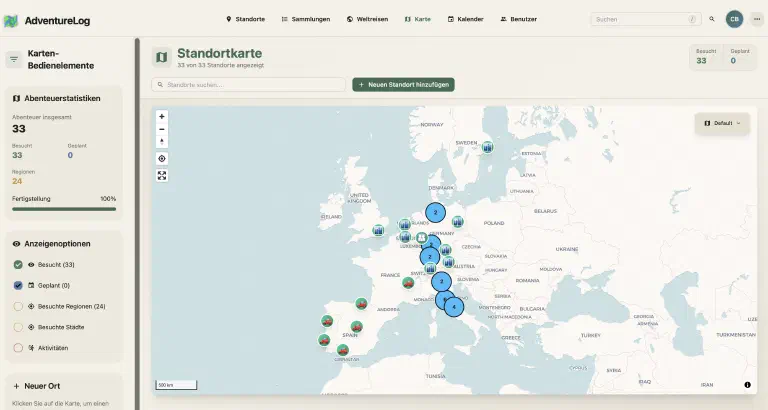The height and width of the screenshot is (410, 768).
Task: Click the Standorte suchen search field
Action: coord(249,85)
